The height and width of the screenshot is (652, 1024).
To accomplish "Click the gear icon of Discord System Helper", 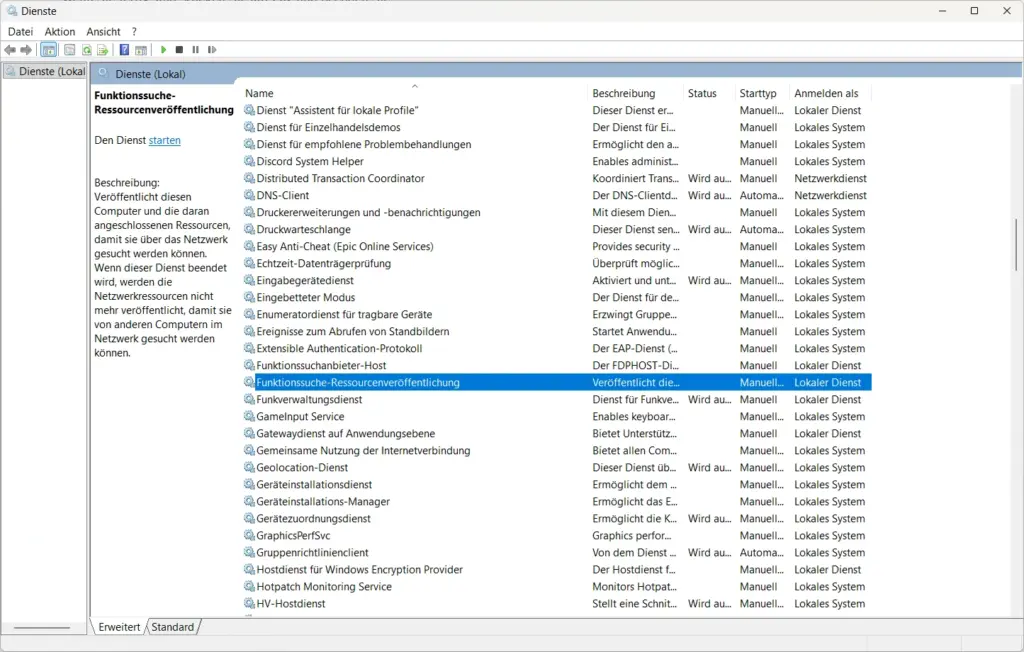I will [x=249, y=161].
